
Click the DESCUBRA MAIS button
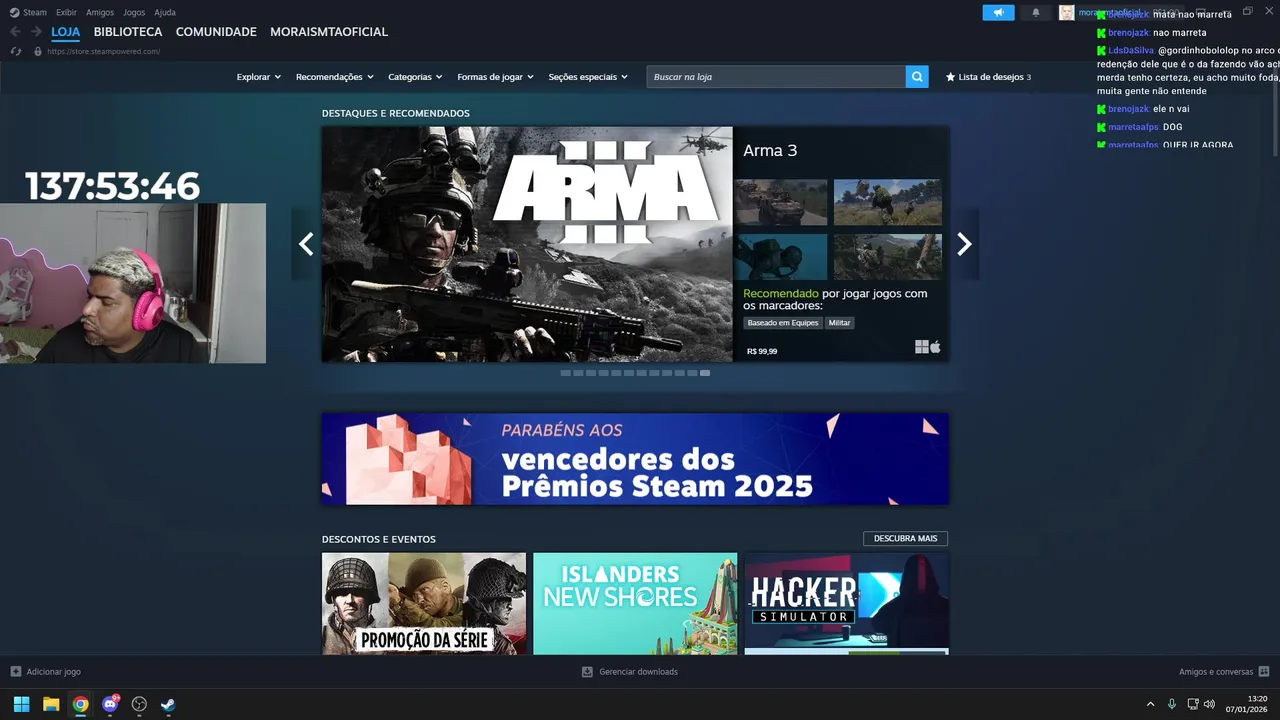[905, 538]
